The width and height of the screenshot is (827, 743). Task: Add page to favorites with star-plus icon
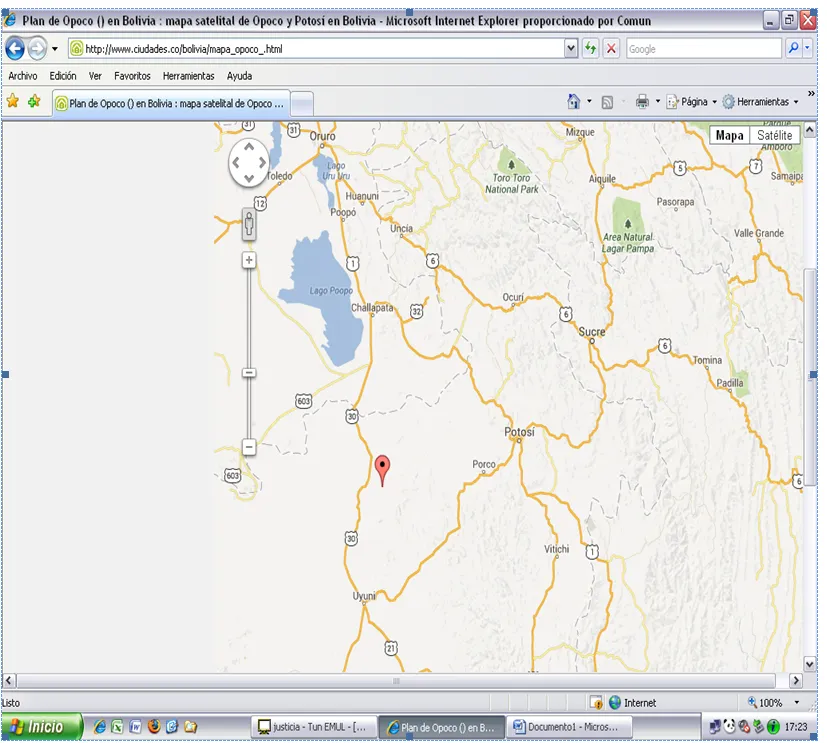tap(34, 101)
